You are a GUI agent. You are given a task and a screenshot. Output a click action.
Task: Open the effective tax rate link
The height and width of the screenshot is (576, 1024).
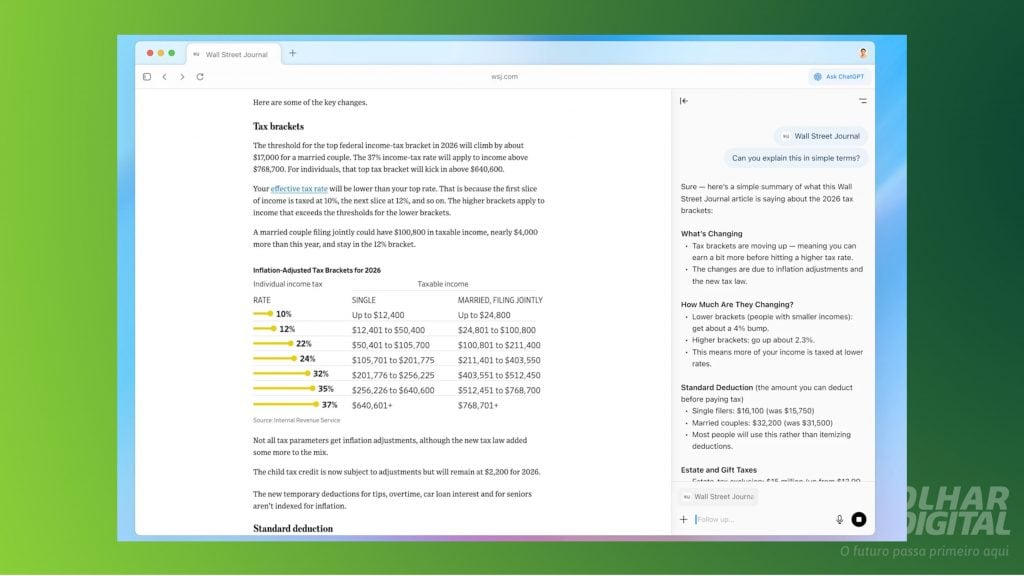pyautogui.click(x=299, y=189)
